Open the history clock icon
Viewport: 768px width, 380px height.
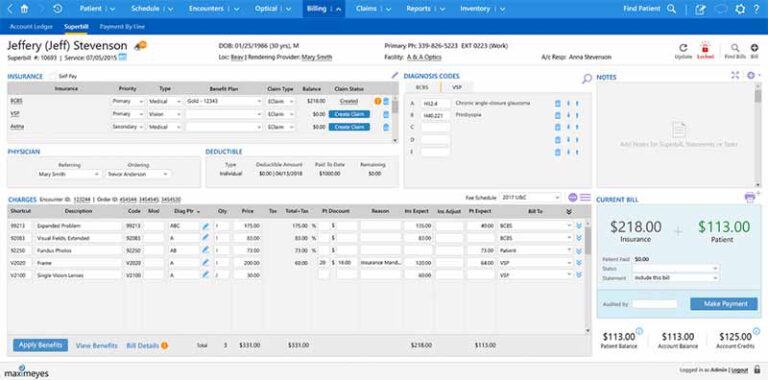(x=57, y=9)
